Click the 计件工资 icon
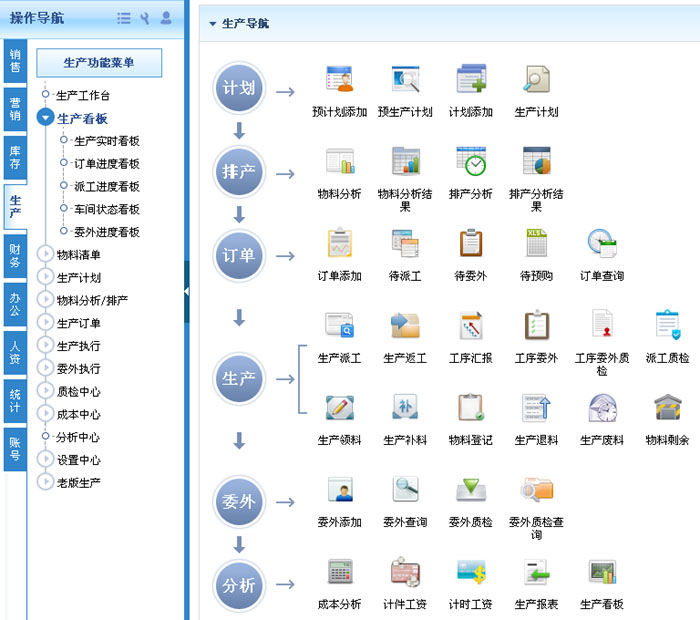Screen dimensions: 700x620 click(x=405, y=572)
